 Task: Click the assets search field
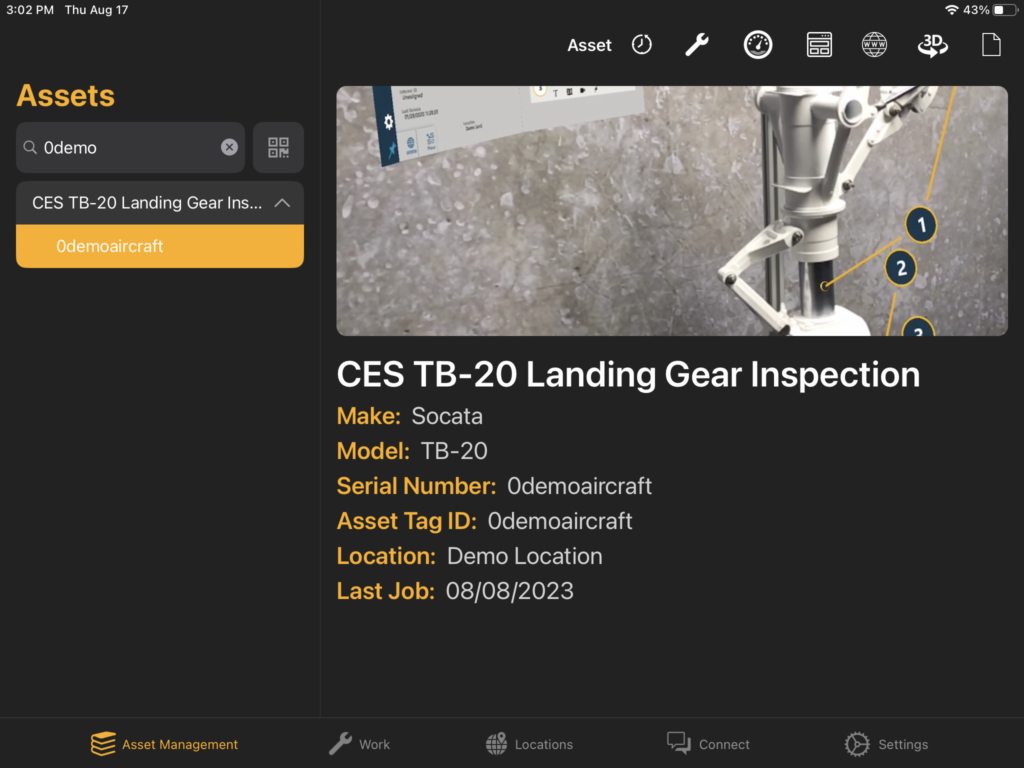tap(131, 148)
